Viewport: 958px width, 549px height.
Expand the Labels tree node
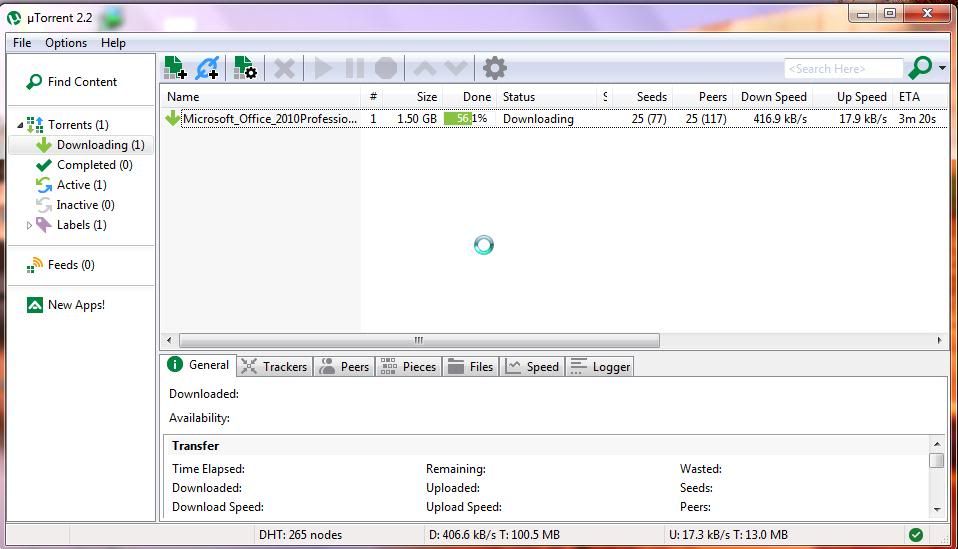coord(29,226)
